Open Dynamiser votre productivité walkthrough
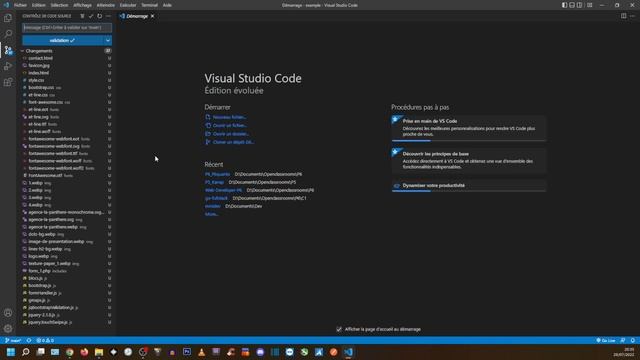640x360 pixels. (469, 186)
